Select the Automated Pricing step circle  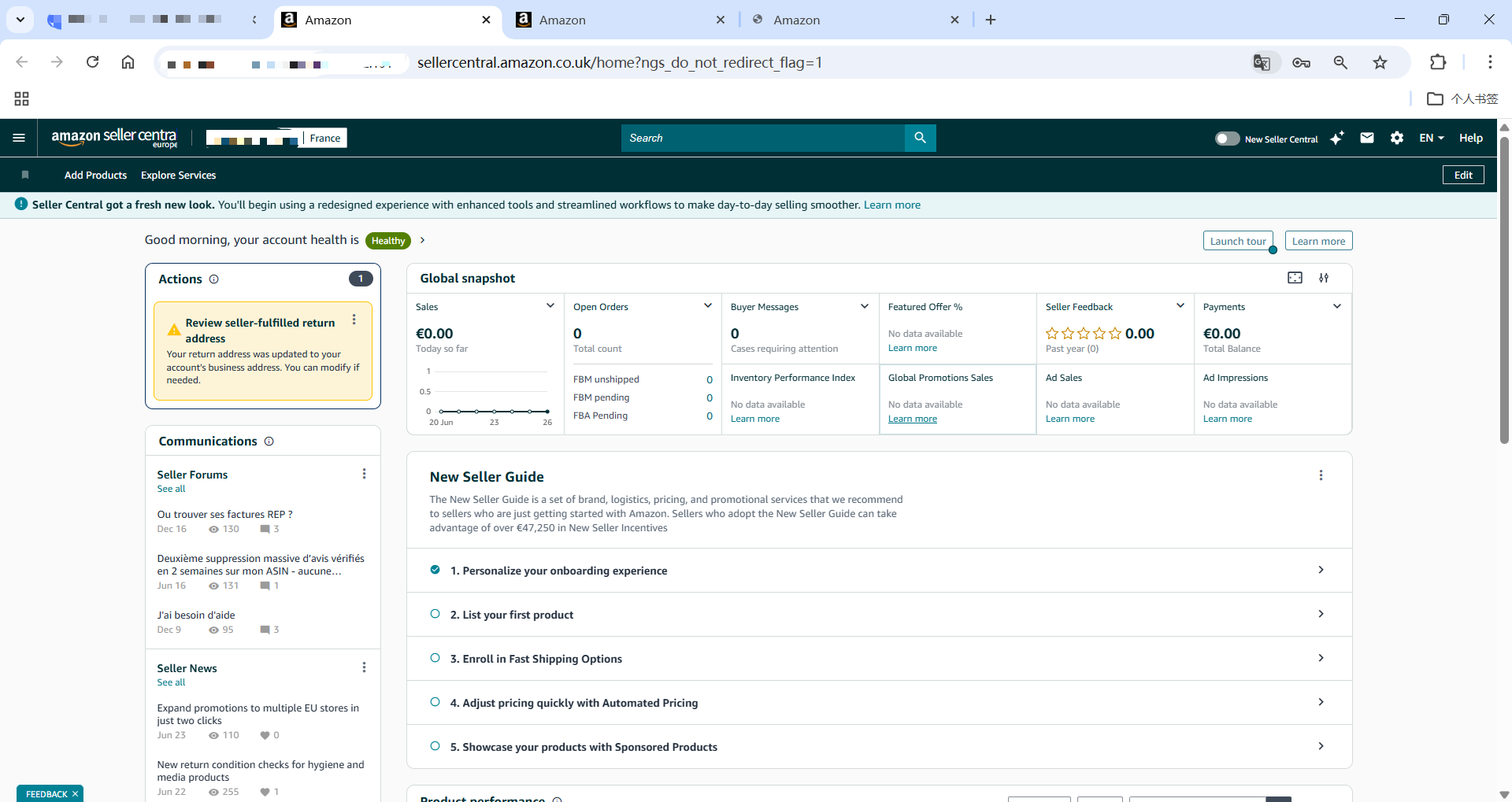435,702
